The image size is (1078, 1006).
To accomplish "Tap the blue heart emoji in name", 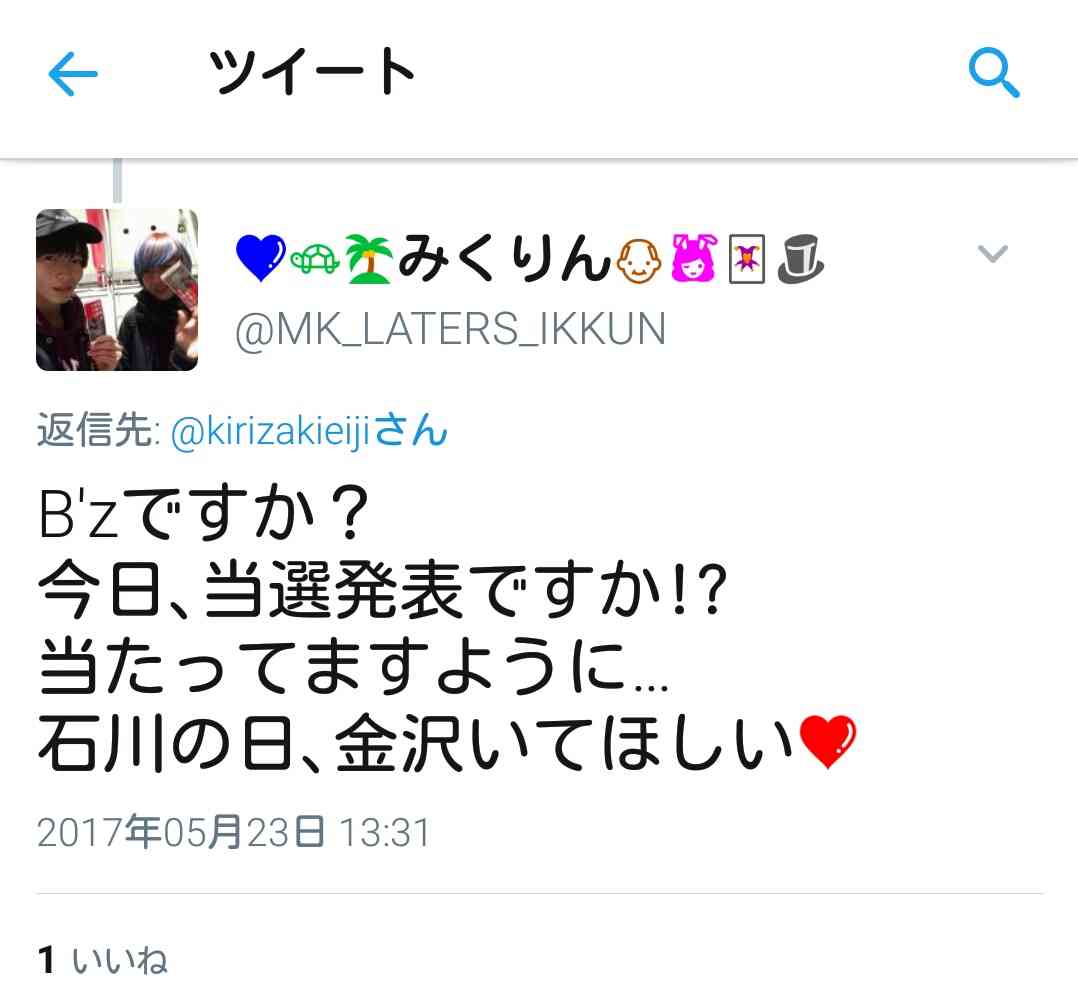I will click(260, 258).
